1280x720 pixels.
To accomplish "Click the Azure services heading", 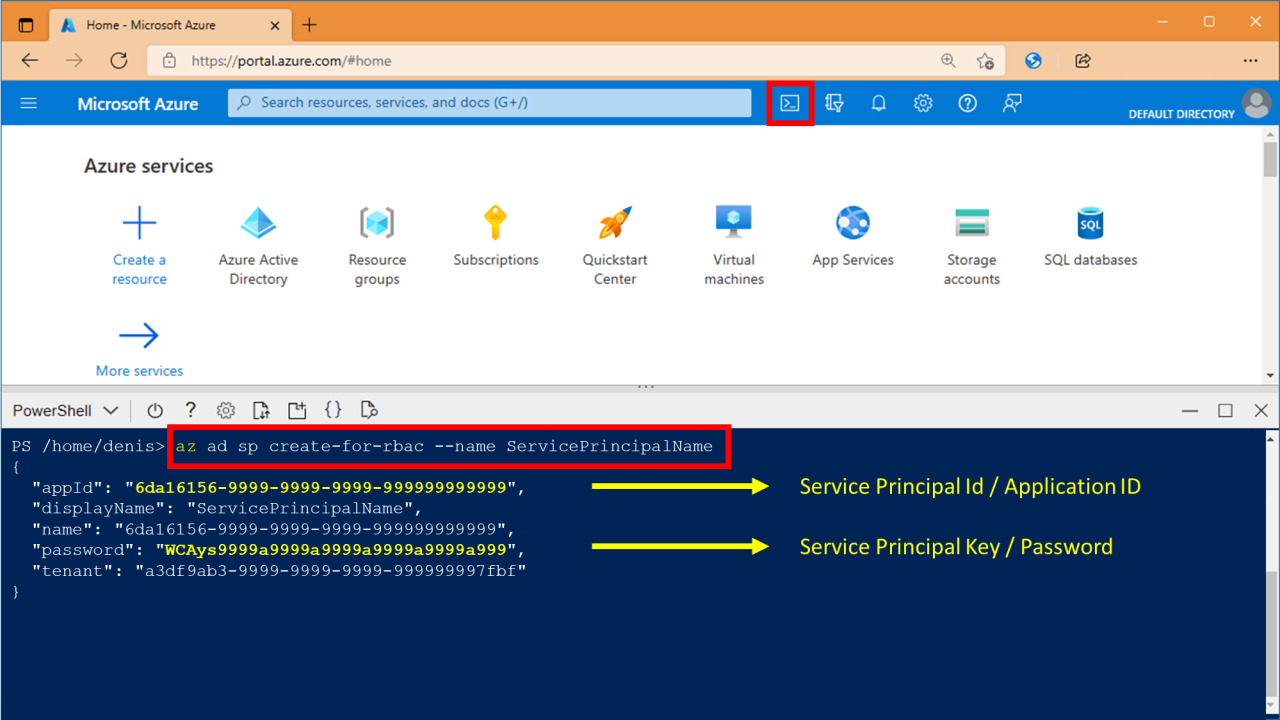I will (x=149, y=166).
